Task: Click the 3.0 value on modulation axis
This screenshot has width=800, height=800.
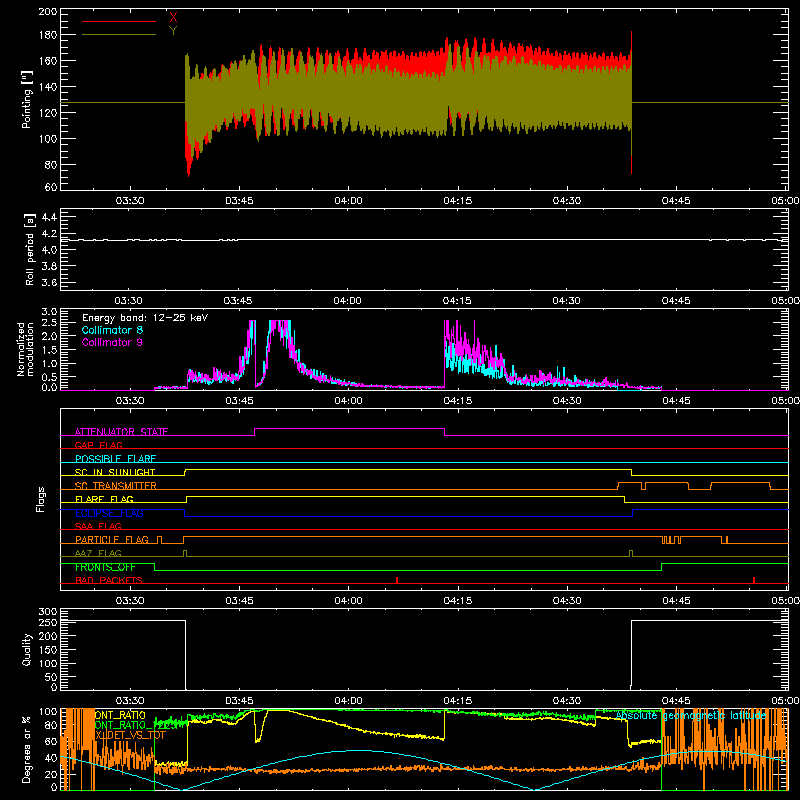Action: click(49, 312)
